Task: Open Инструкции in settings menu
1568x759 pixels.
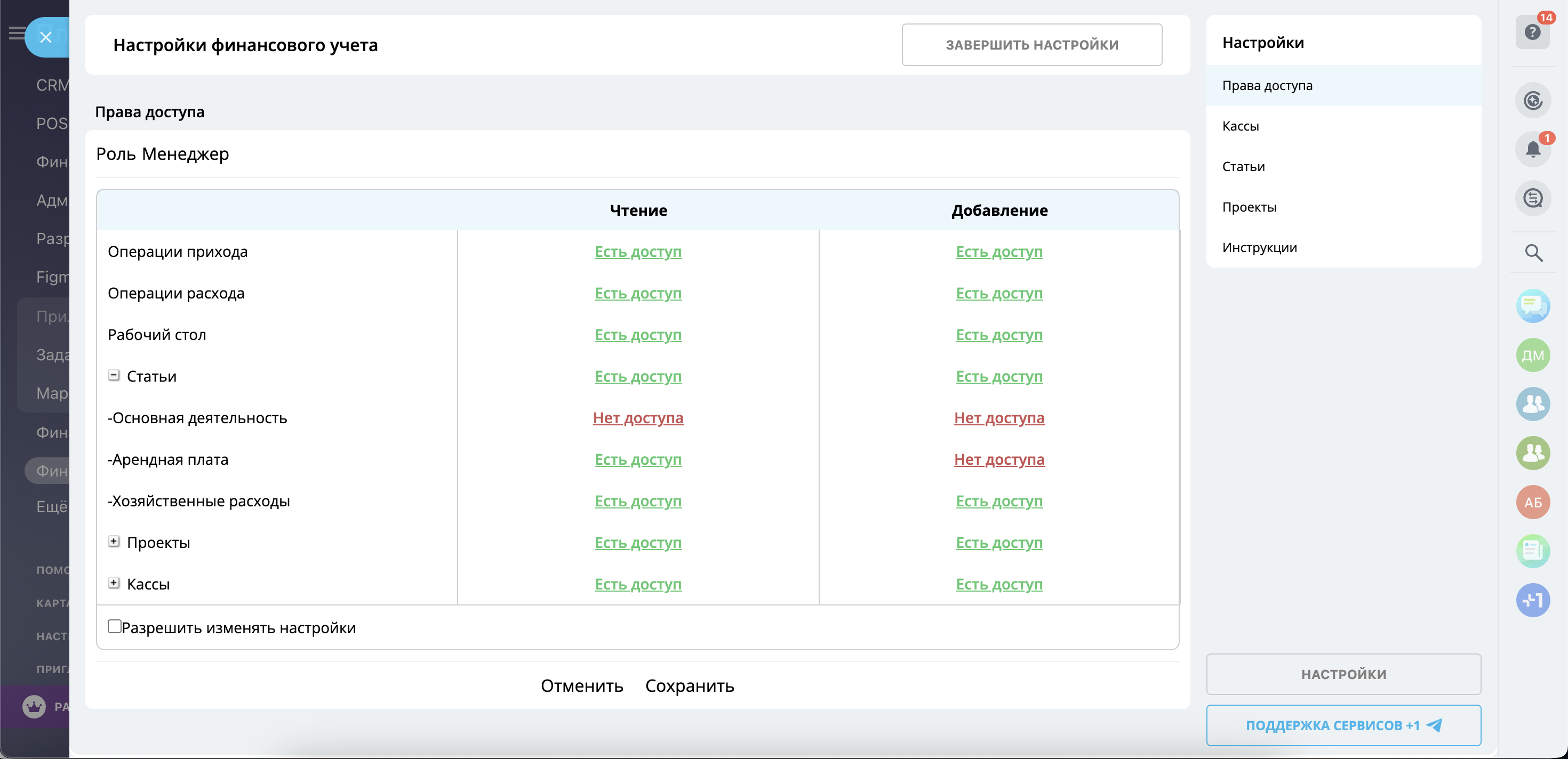Action: (x=1259, y=247)
